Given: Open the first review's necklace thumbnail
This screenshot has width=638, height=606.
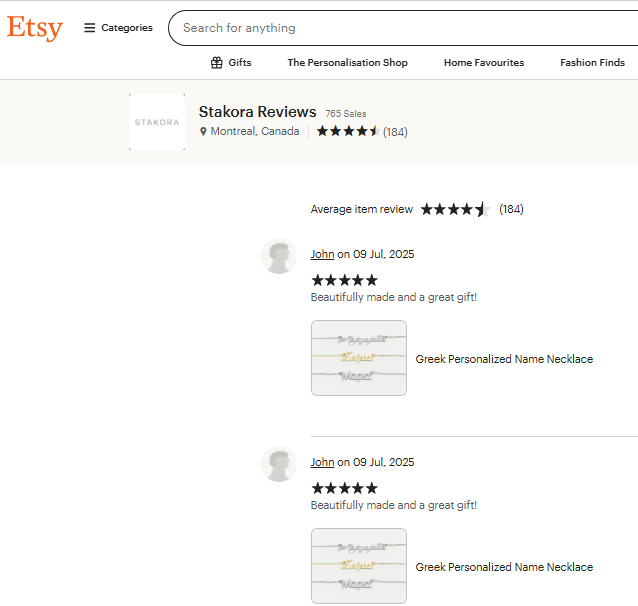Looking at the screenshot, I should click(x=359, y=358).
